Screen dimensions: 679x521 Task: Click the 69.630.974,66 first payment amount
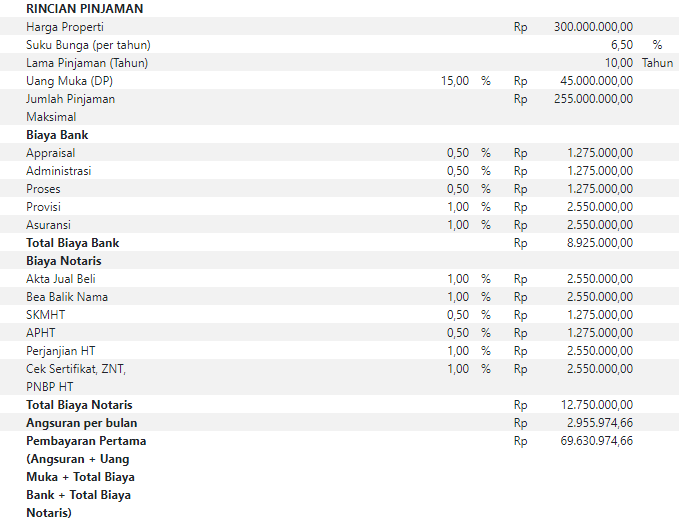(x=596, y=441)
